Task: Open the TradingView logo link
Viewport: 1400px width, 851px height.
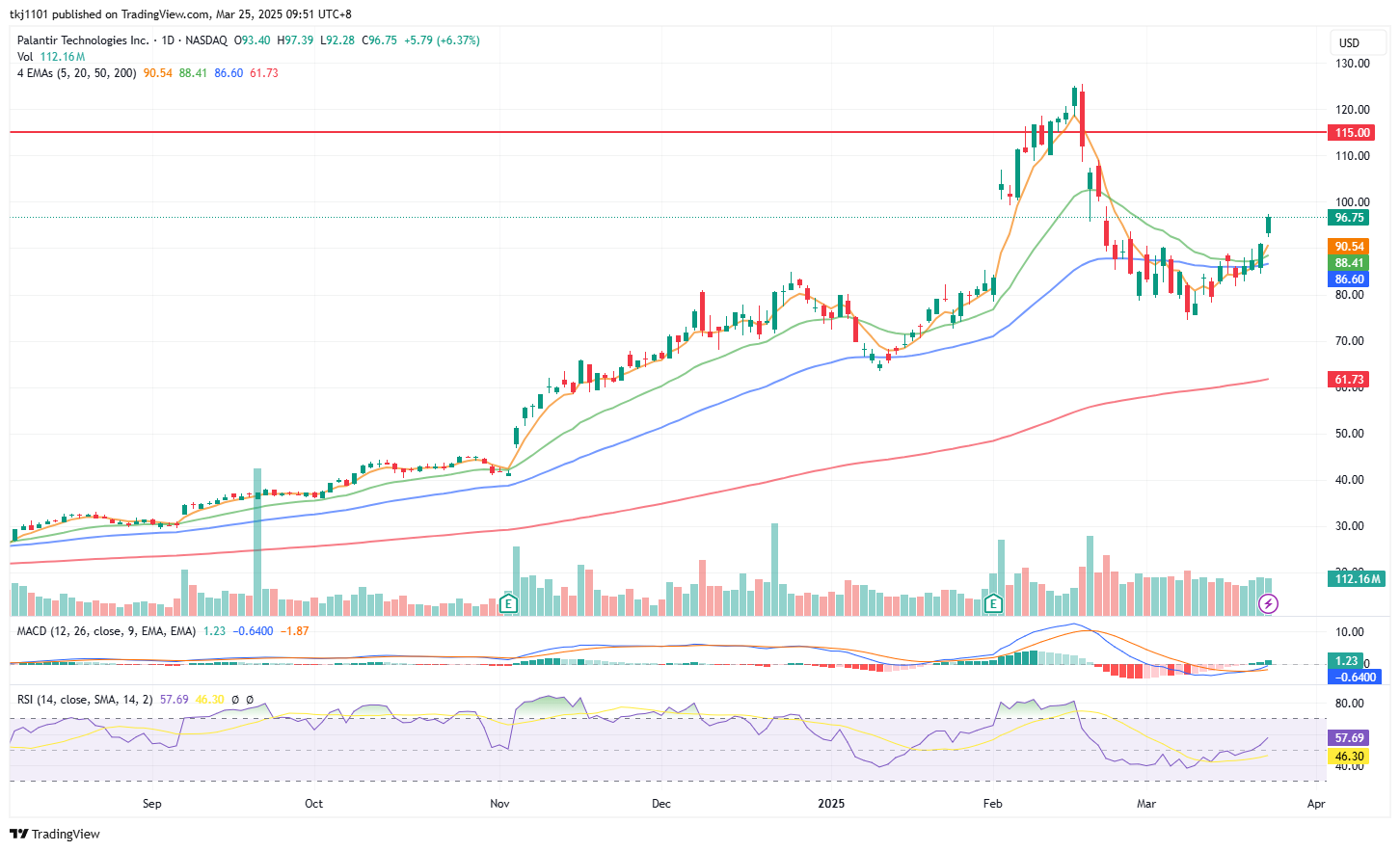Action: 55,834
